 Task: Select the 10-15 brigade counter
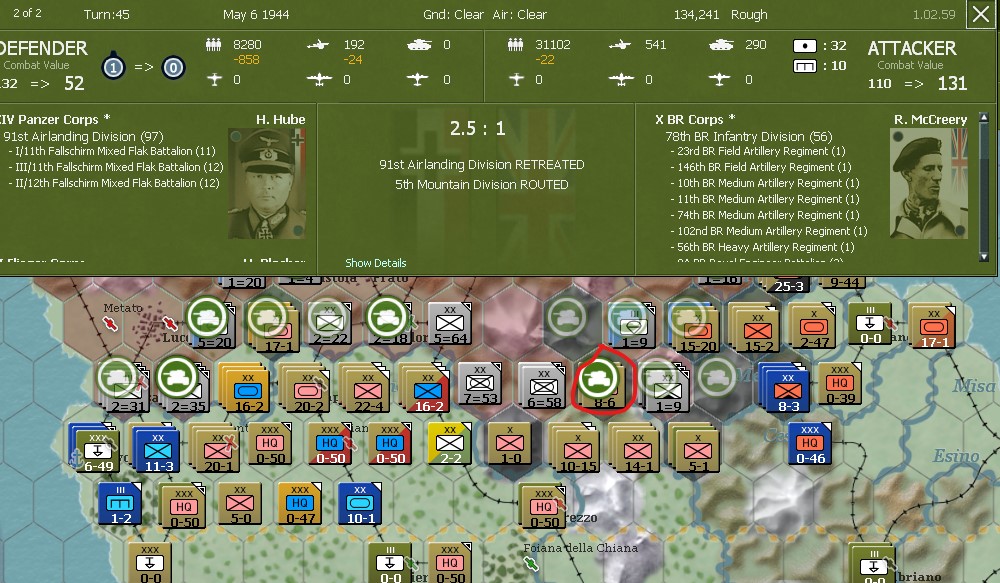[x=576, y=446]
